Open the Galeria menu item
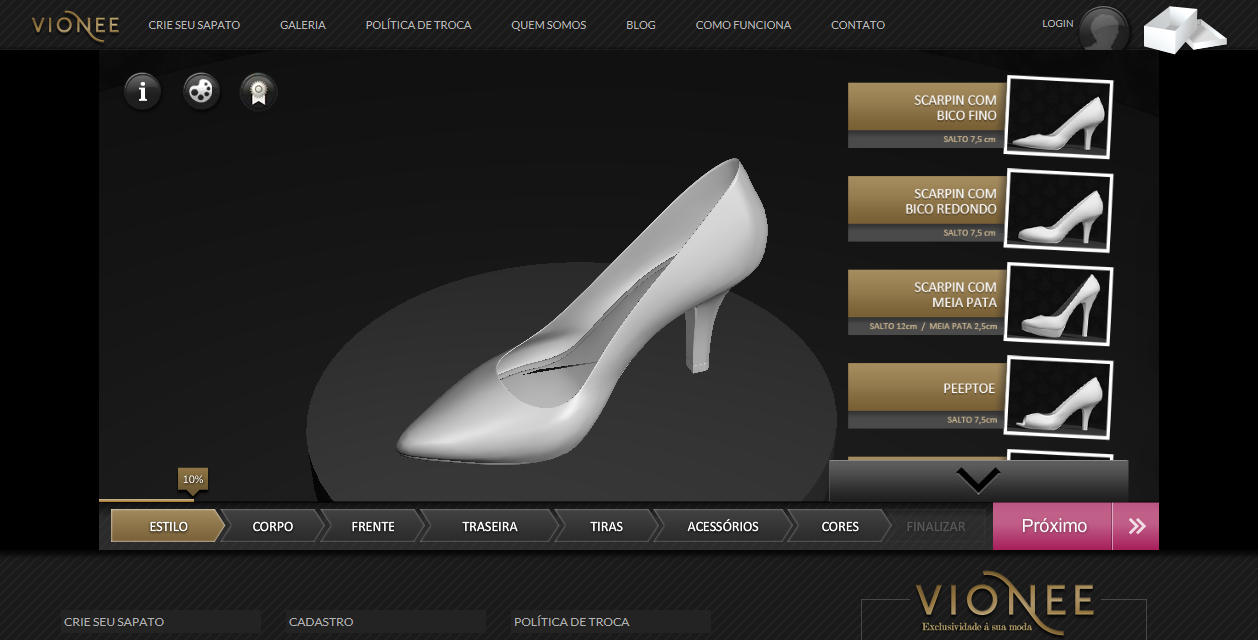The image size is (1258, 640). [x=303, y=25]
